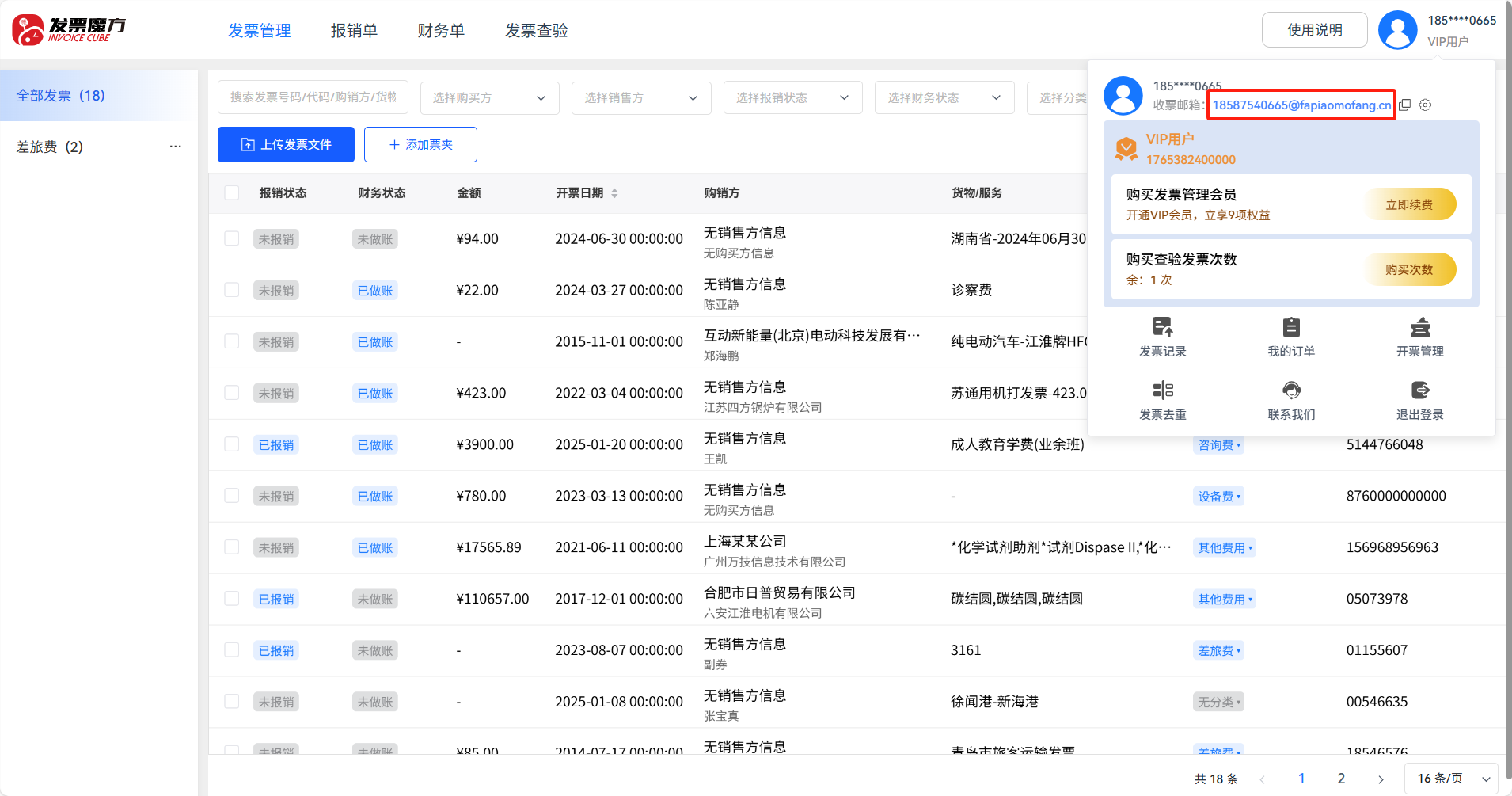Open email settings gear icon

[1425, 105]
